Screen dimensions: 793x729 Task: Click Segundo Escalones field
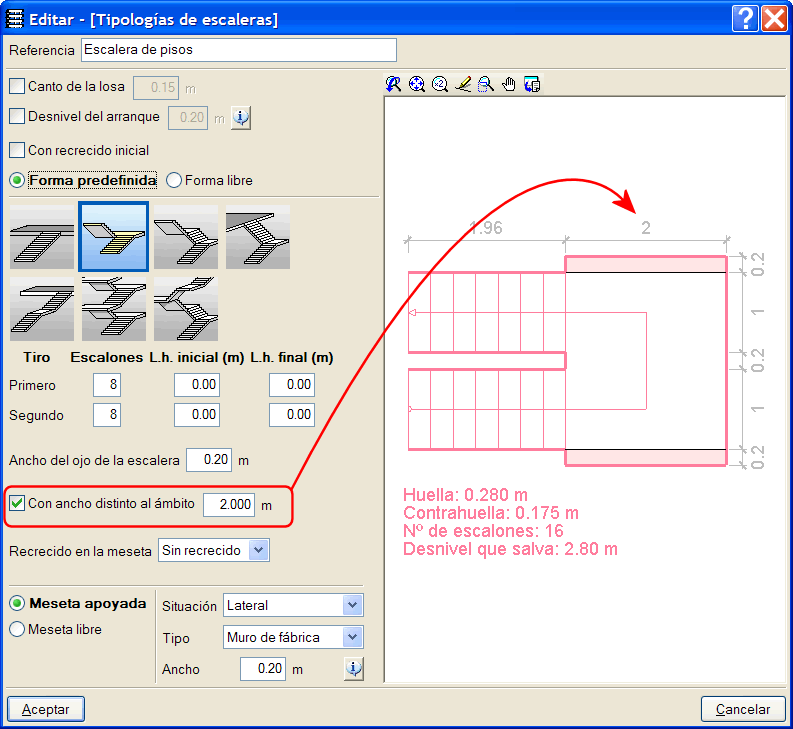(x=107, y=415)
